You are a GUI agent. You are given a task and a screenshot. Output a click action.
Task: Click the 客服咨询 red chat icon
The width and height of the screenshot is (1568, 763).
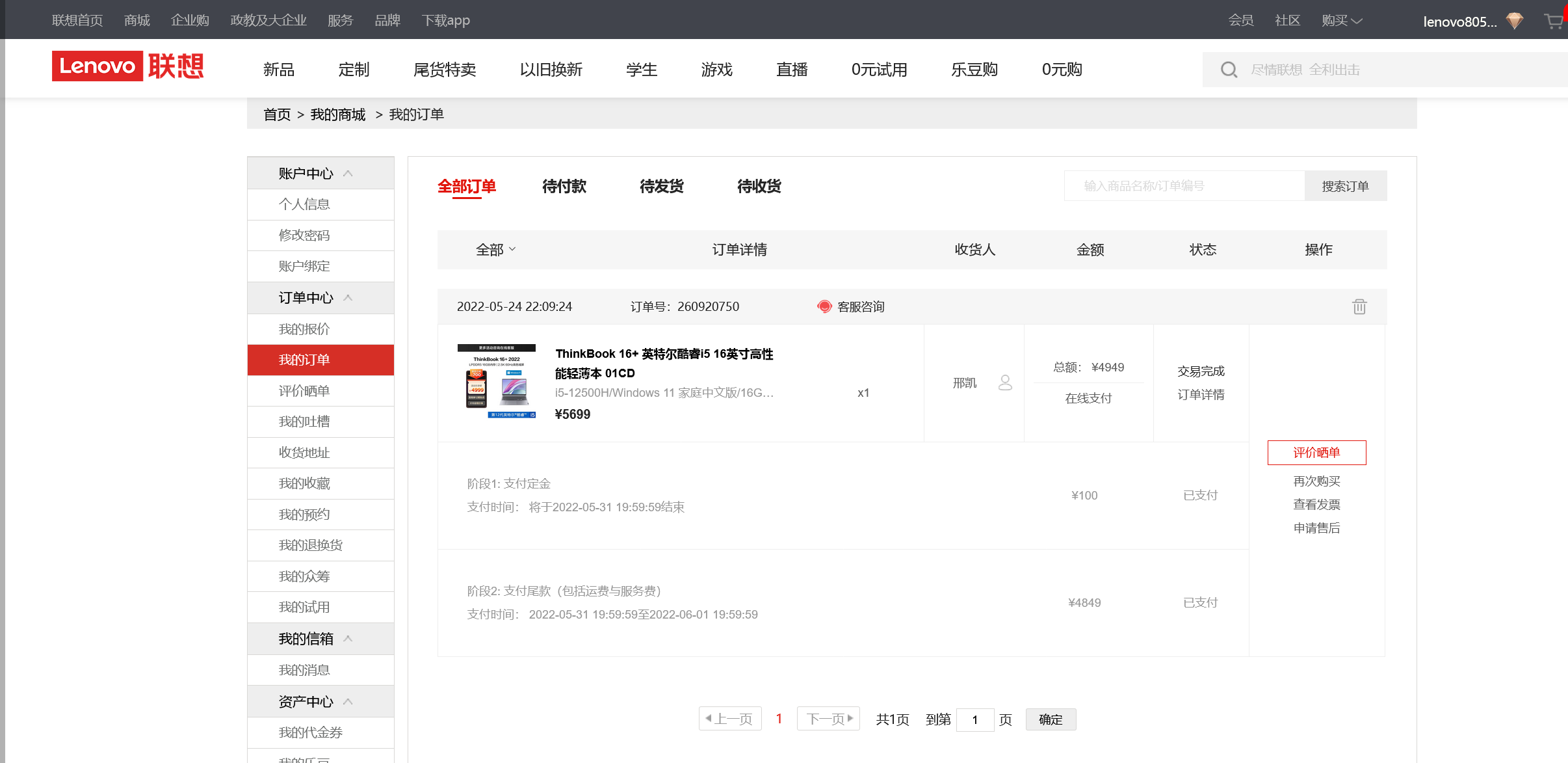point(824,306)
